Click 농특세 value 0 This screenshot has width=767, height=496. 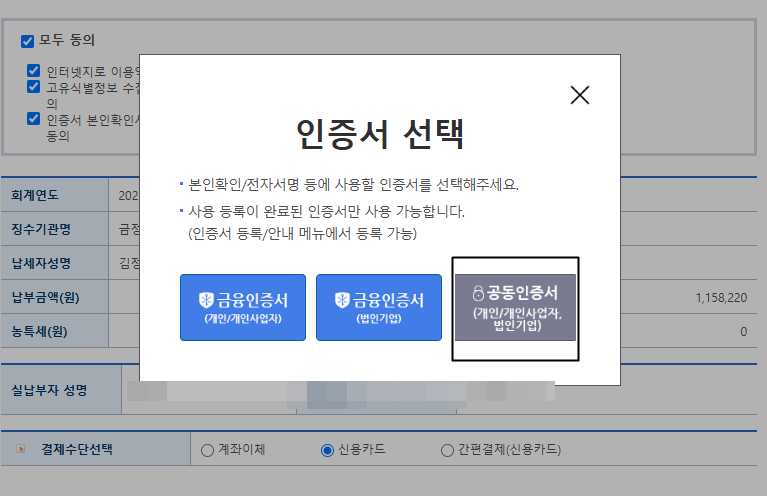click(744, 332)
